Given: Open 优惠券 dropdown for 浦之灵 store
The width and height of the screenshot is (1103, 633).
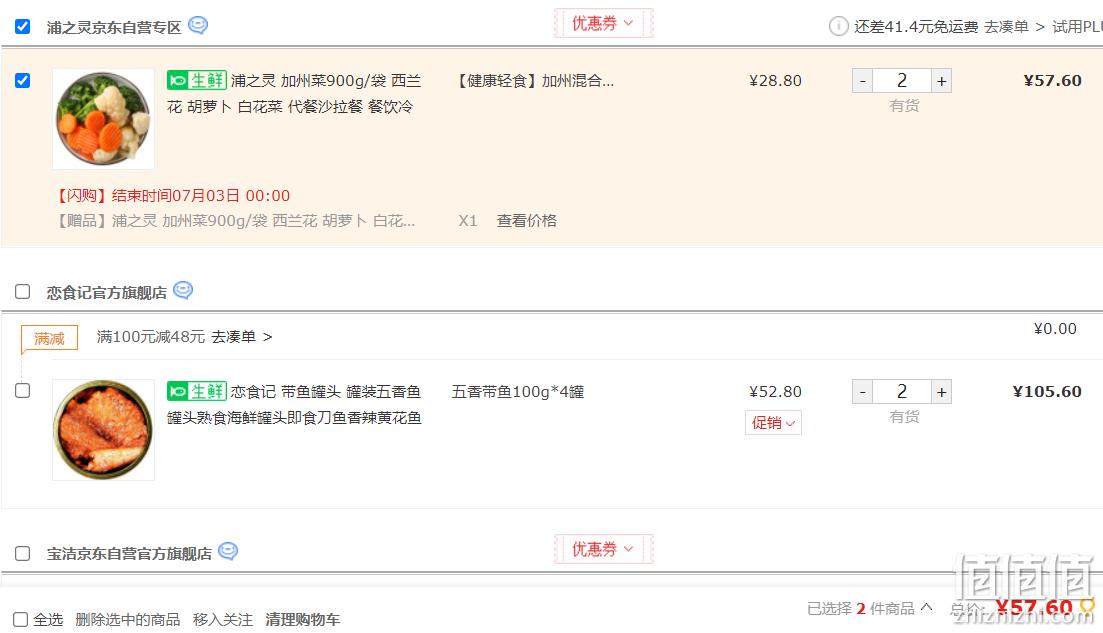Looking at the screenshot, I should [603, 23].
